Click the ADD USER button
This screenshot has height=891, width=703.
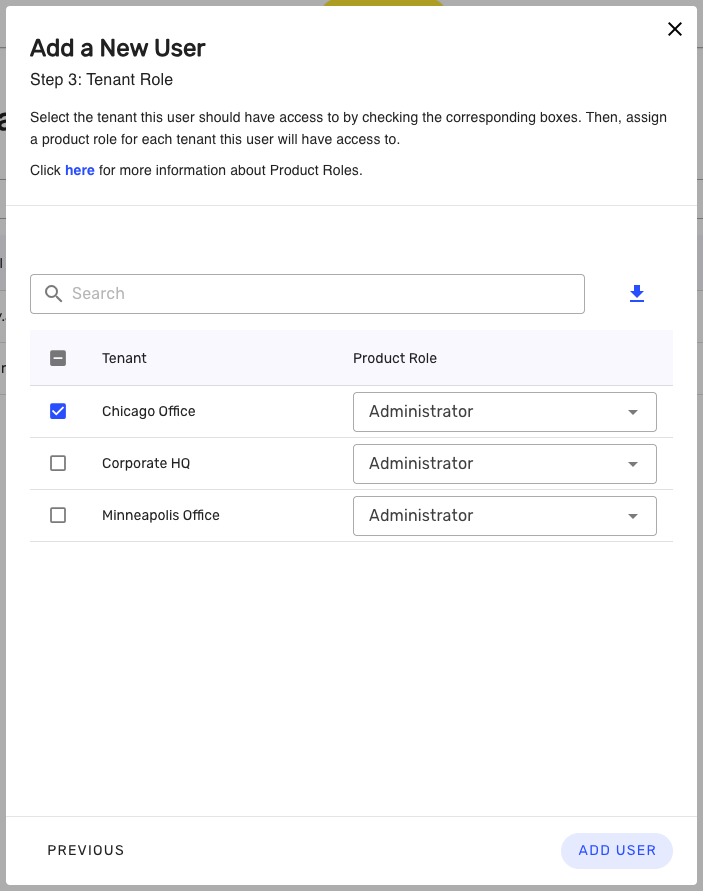617,851
